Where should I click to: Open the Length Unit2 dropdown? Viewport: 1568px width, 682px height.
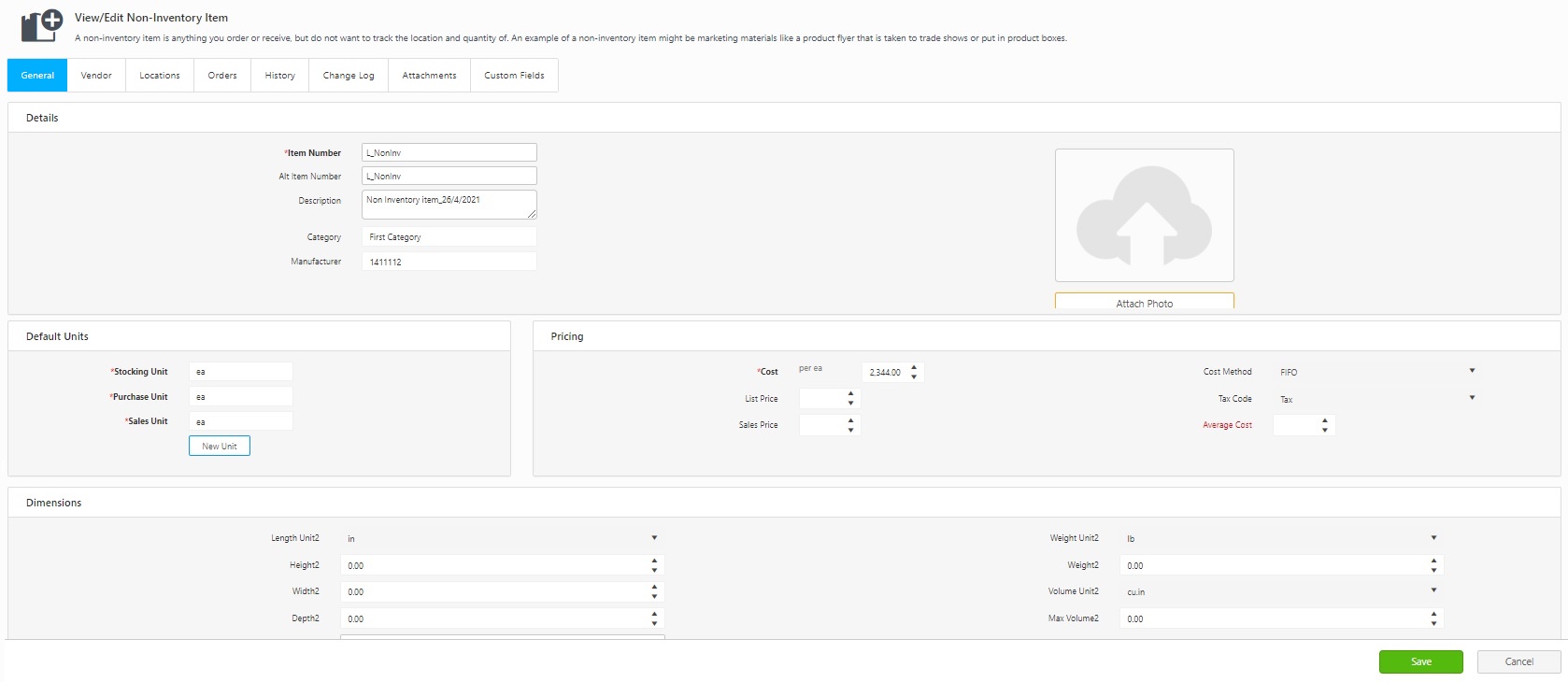pyautogui.click(x=502, y=538)
